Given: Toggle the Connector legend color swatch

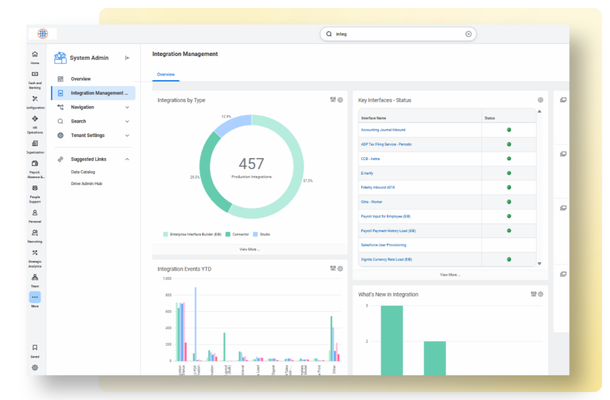Looking at the screenshot, I should (228, 234).
